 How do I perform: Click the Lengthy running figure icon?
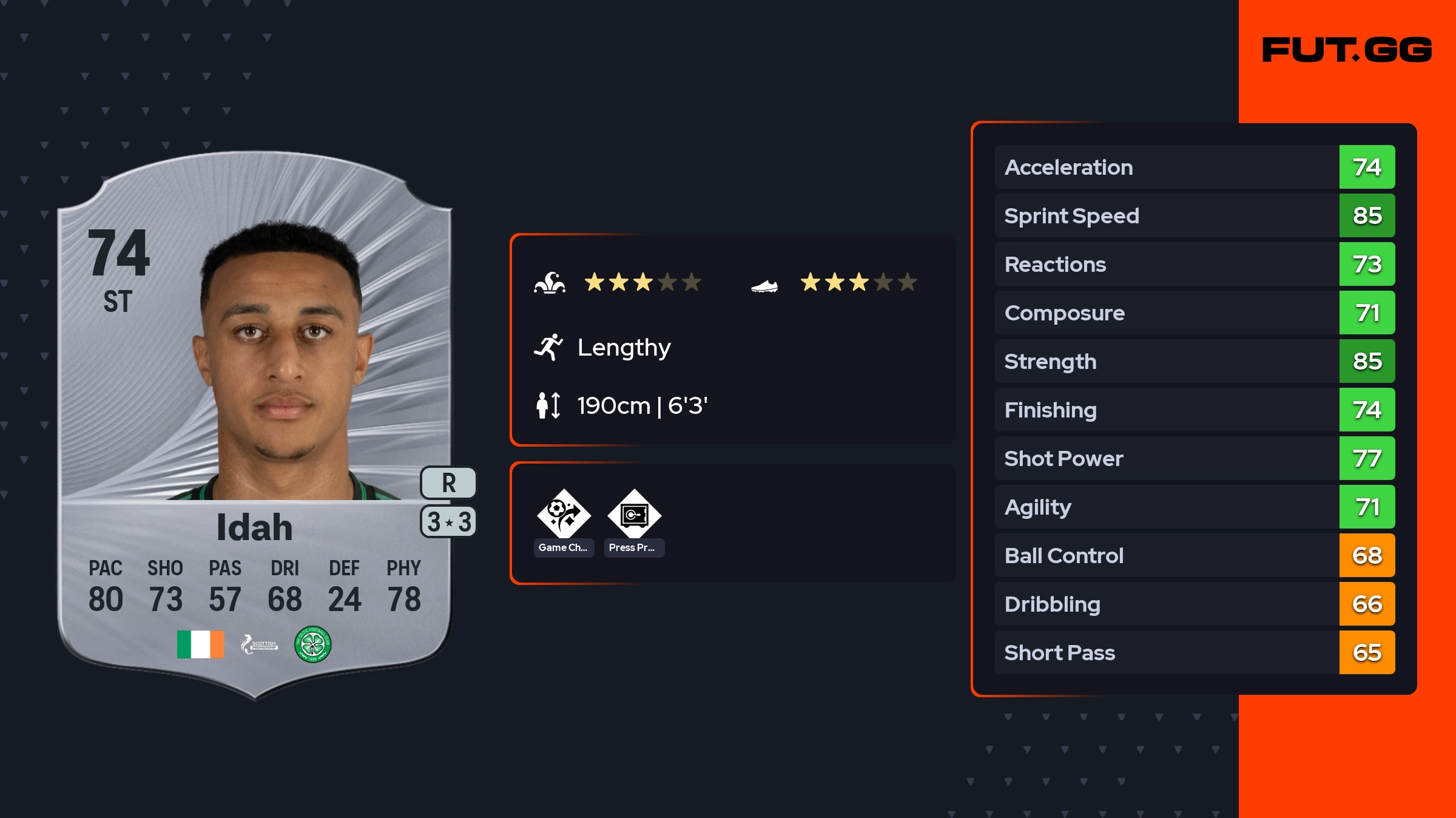point(548,347)
